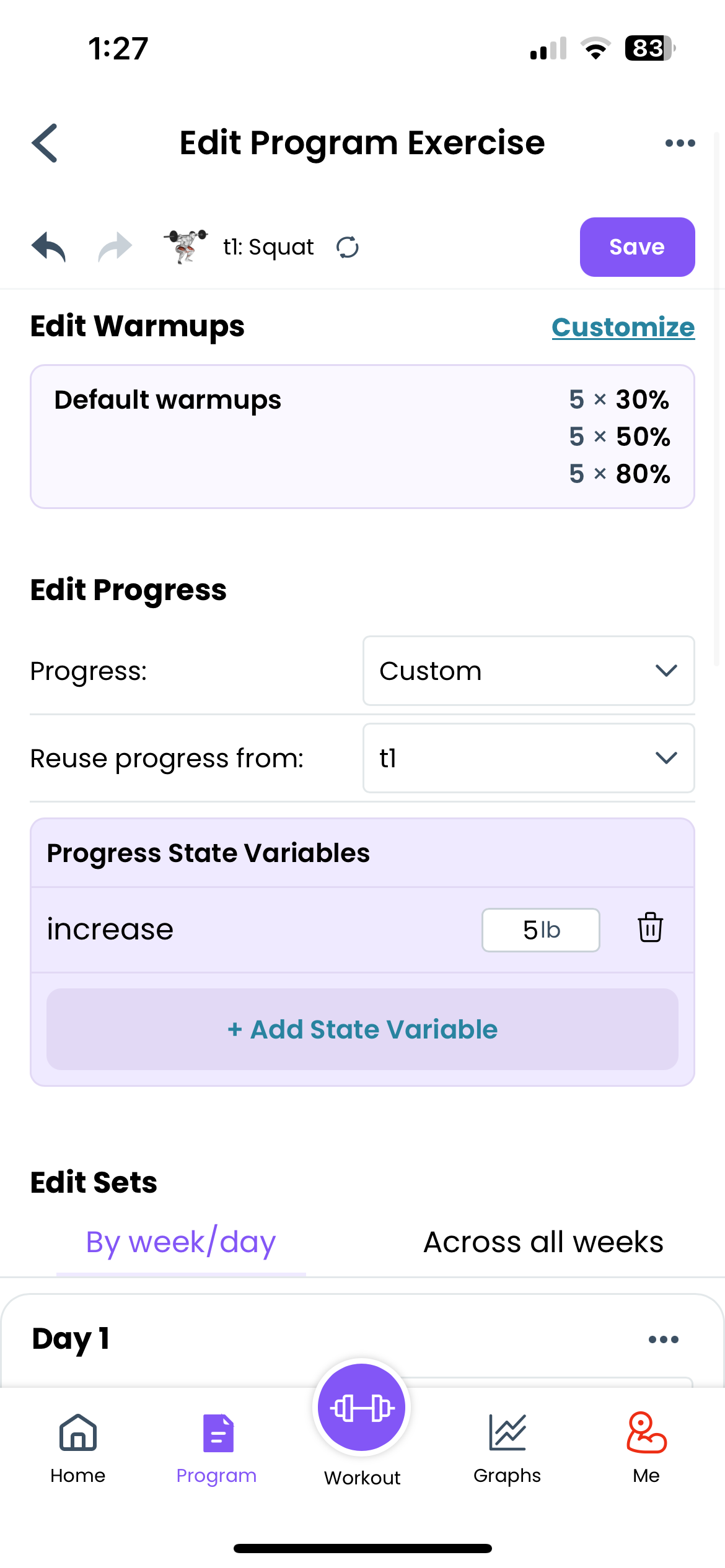This screenshot has height=1568, width=725.
Task: Open the Progress dropdown showing Custom
Action: click(x=528, y=671)
